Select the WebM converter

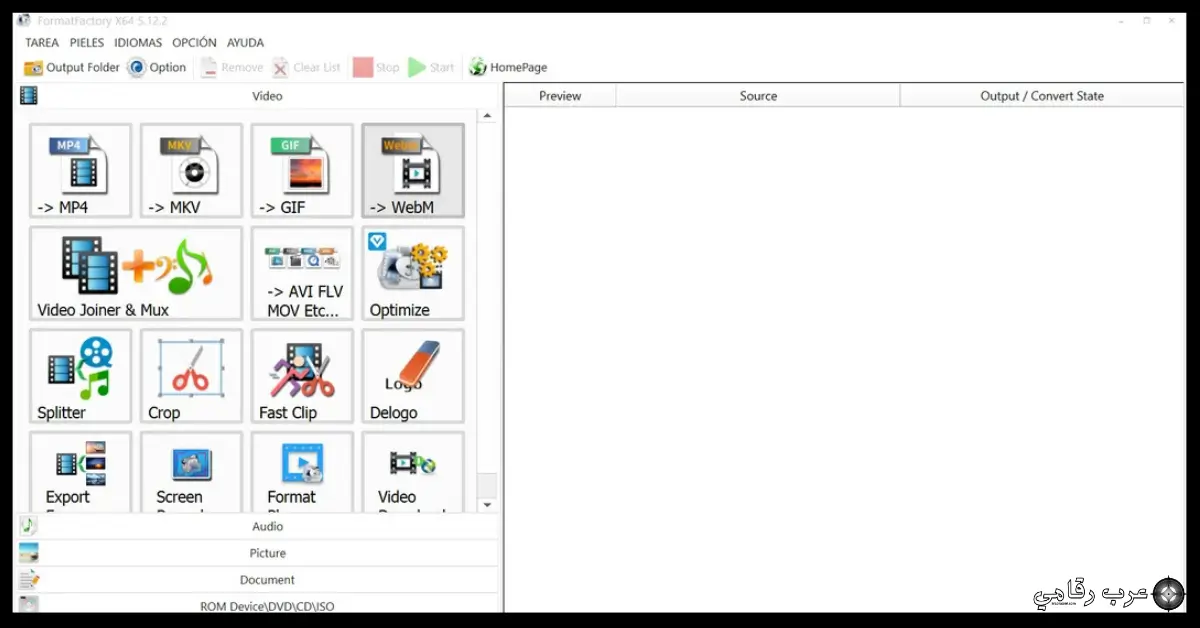coord(412,170)
